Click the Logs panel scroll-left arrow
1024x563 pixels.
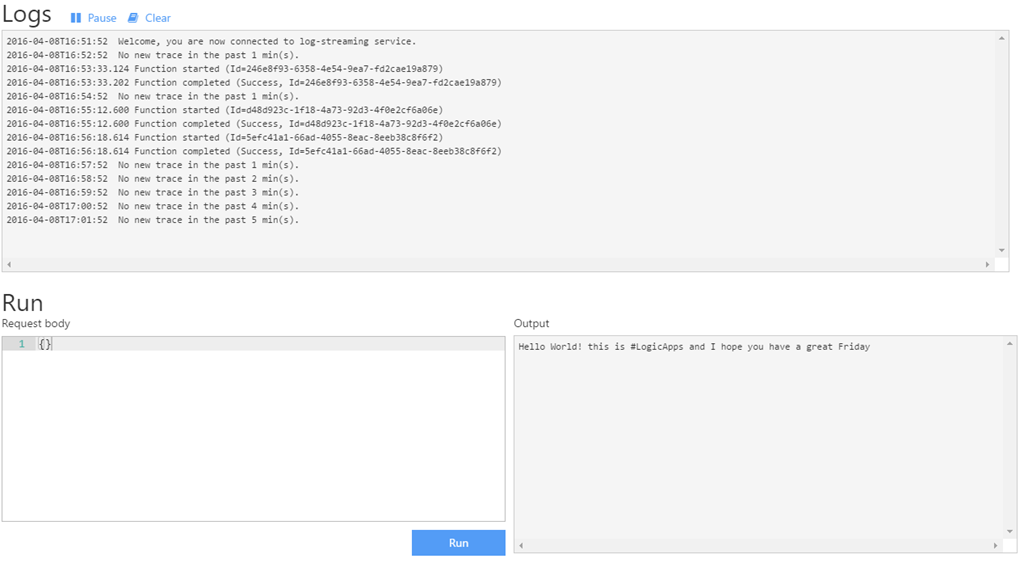point(10,265)
